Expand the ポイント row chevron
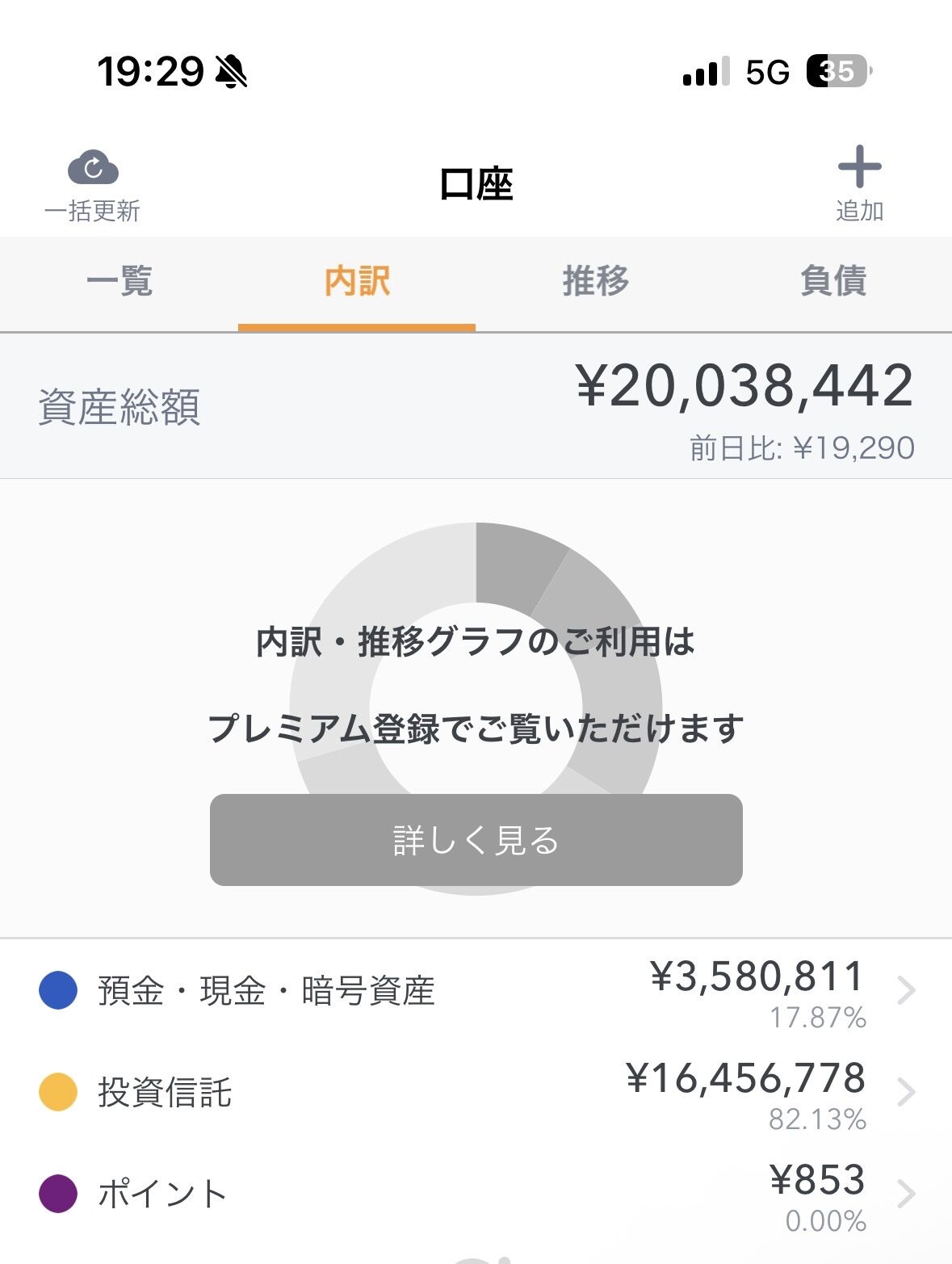This screenshot has height=1264, width=952. 907,1194
